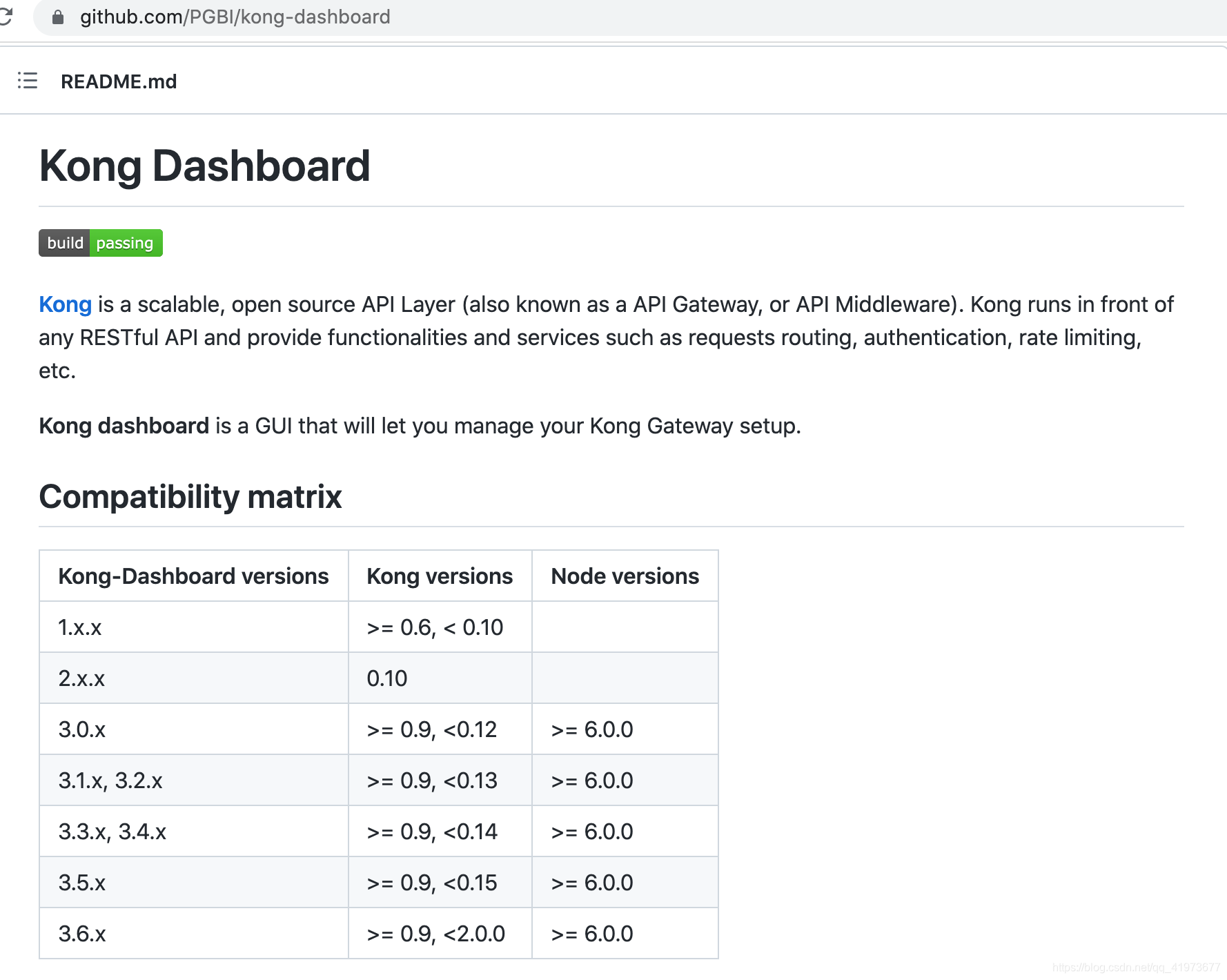This screenshot has width=1227, height=980.
Task: Click the lock icon in address bar
Action: (58, 17)
